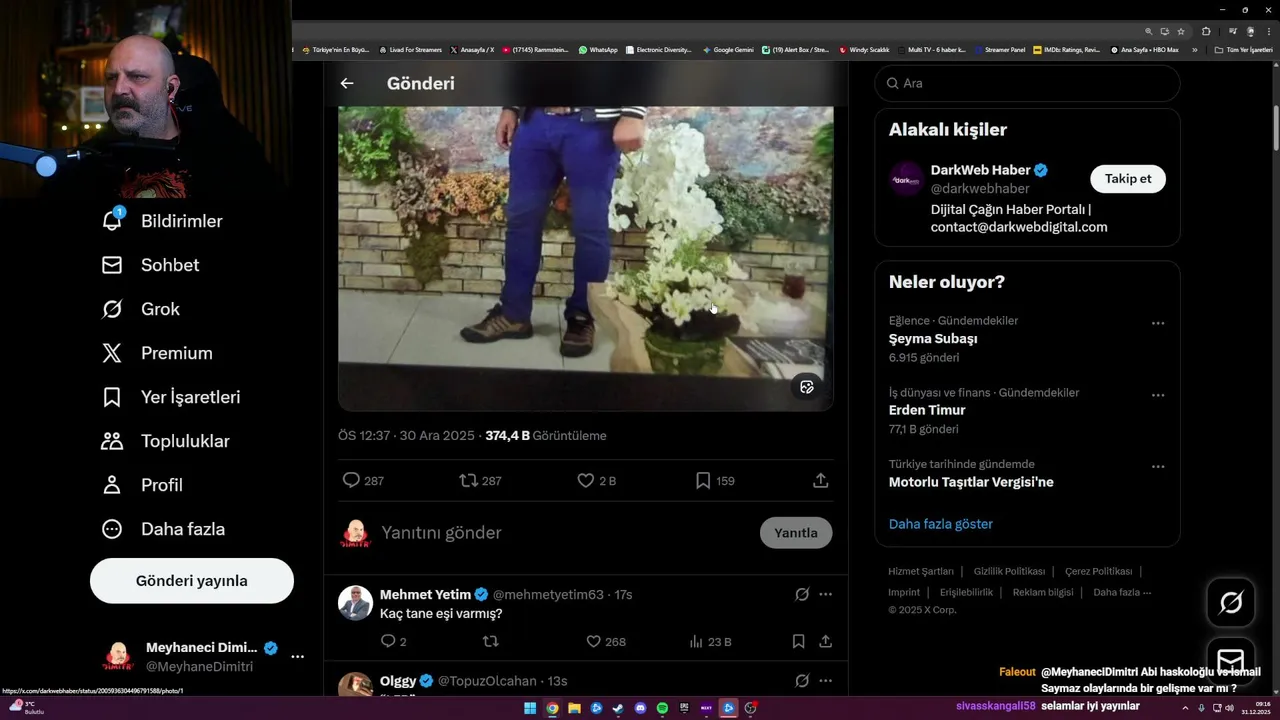The height and width of the screenshot is (720, 1280).
Task: Open WhatsApp bookmark in bookmarks bar
Action: [x=598, y=49]
